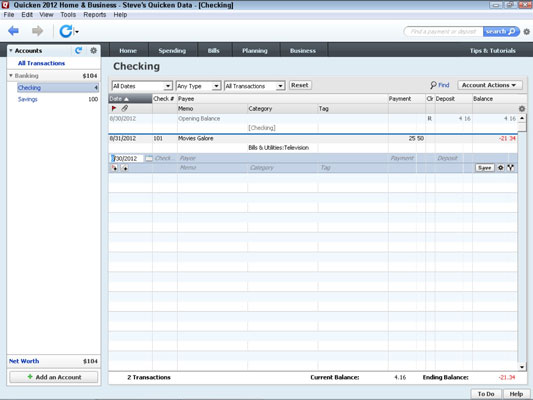
Task: Open the Tools menu
Action: click(x=68, y=15)
